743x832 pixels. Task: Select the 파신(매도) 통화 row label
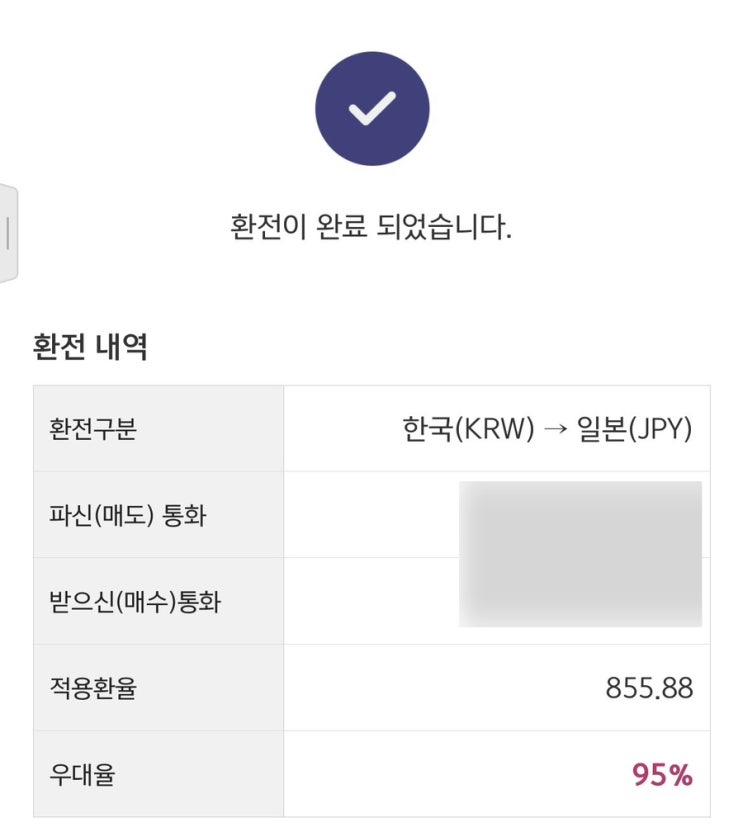(127, 516)
